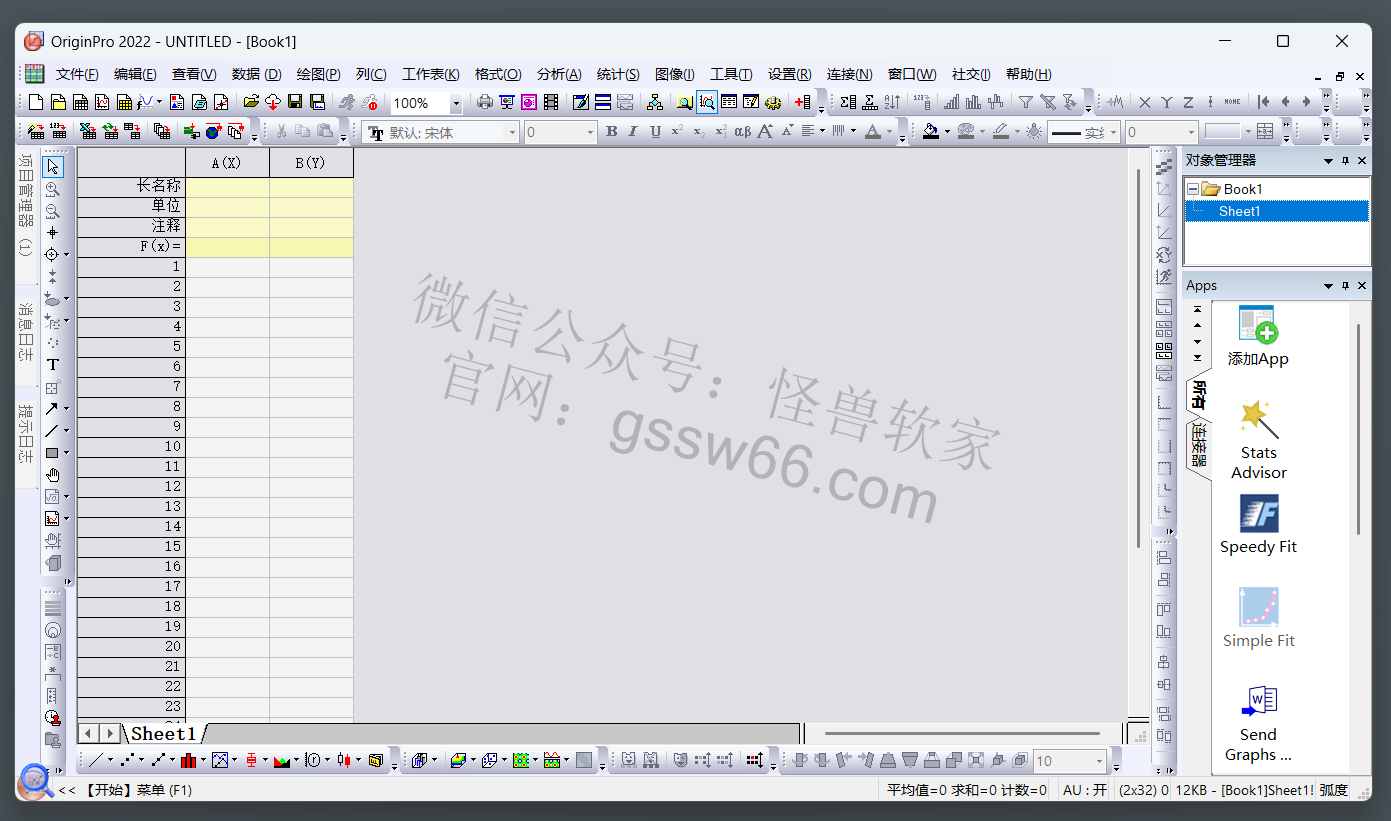
Task: Open the Object Manager panel menu arrow
Action: [1328, 161]
